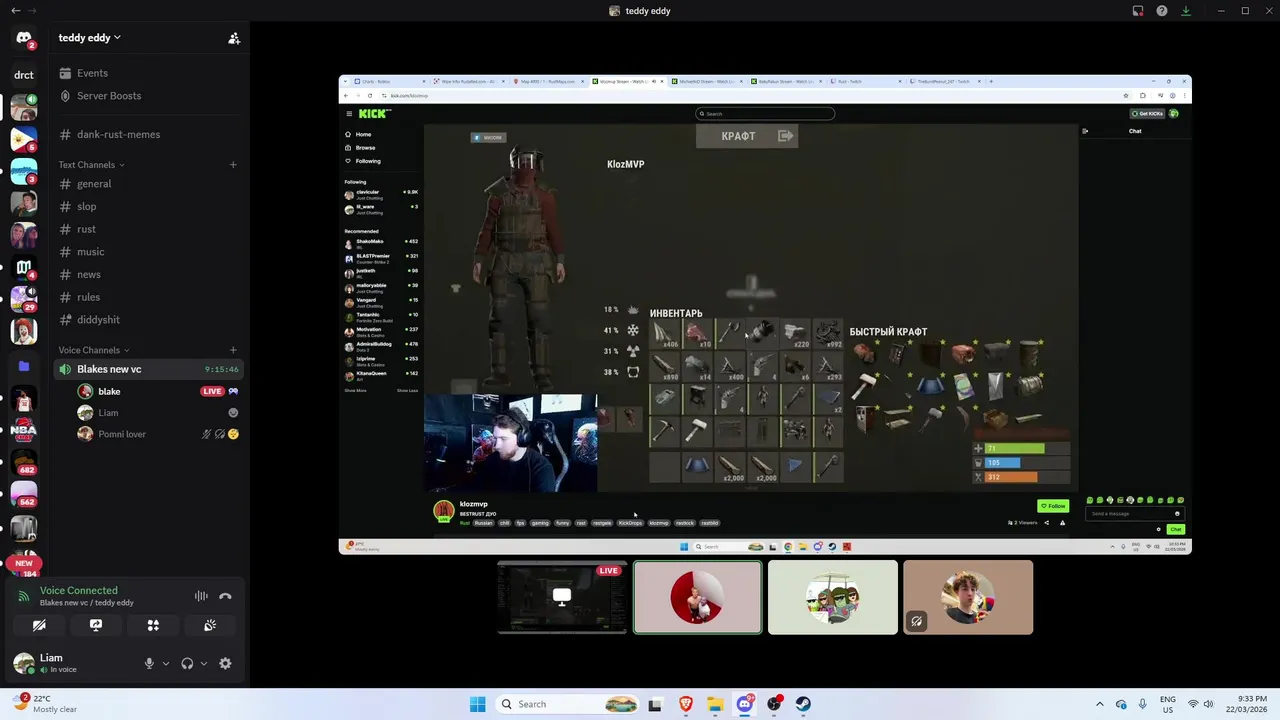Open headphone output options arrow
This screenshot has height=720, width=1280.
coord(204,663)
